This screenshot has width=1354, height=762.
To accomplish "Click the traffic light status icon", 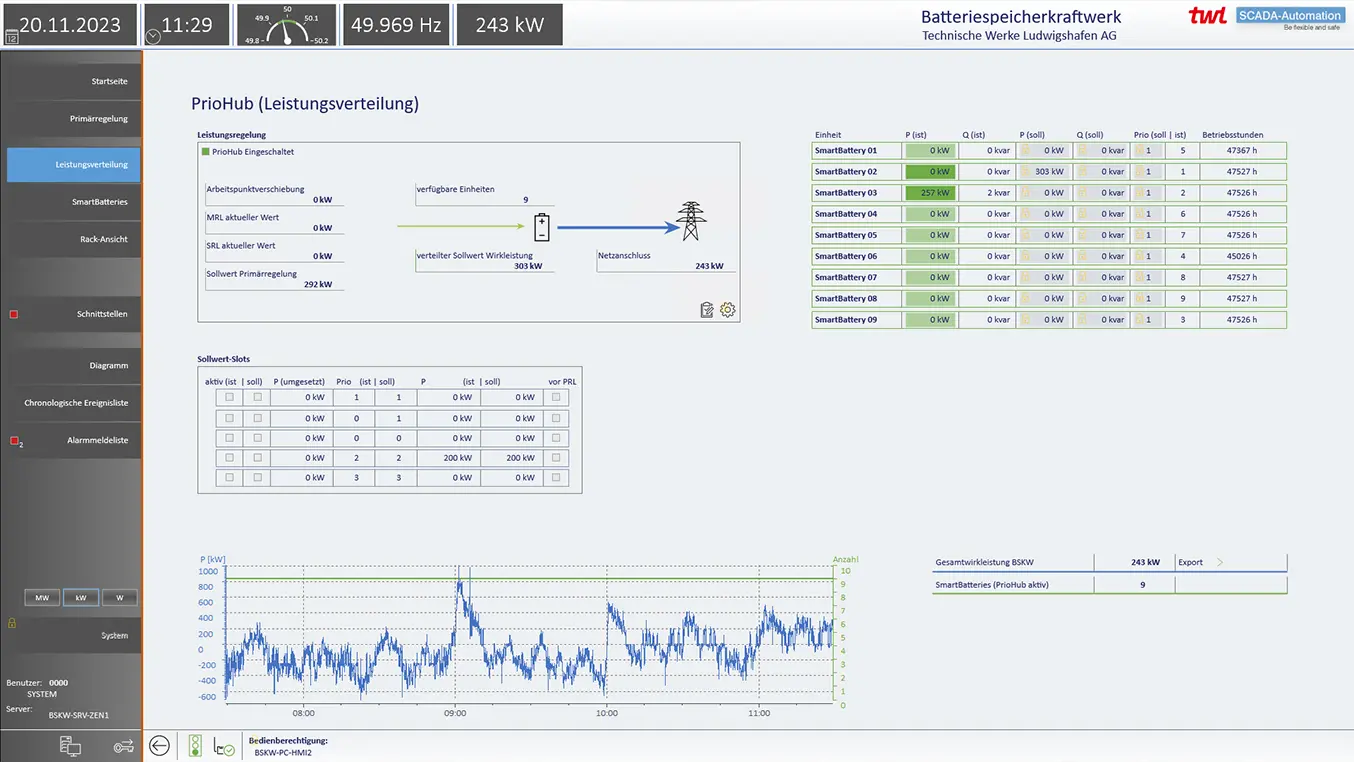I will click(x=195, y=745).
